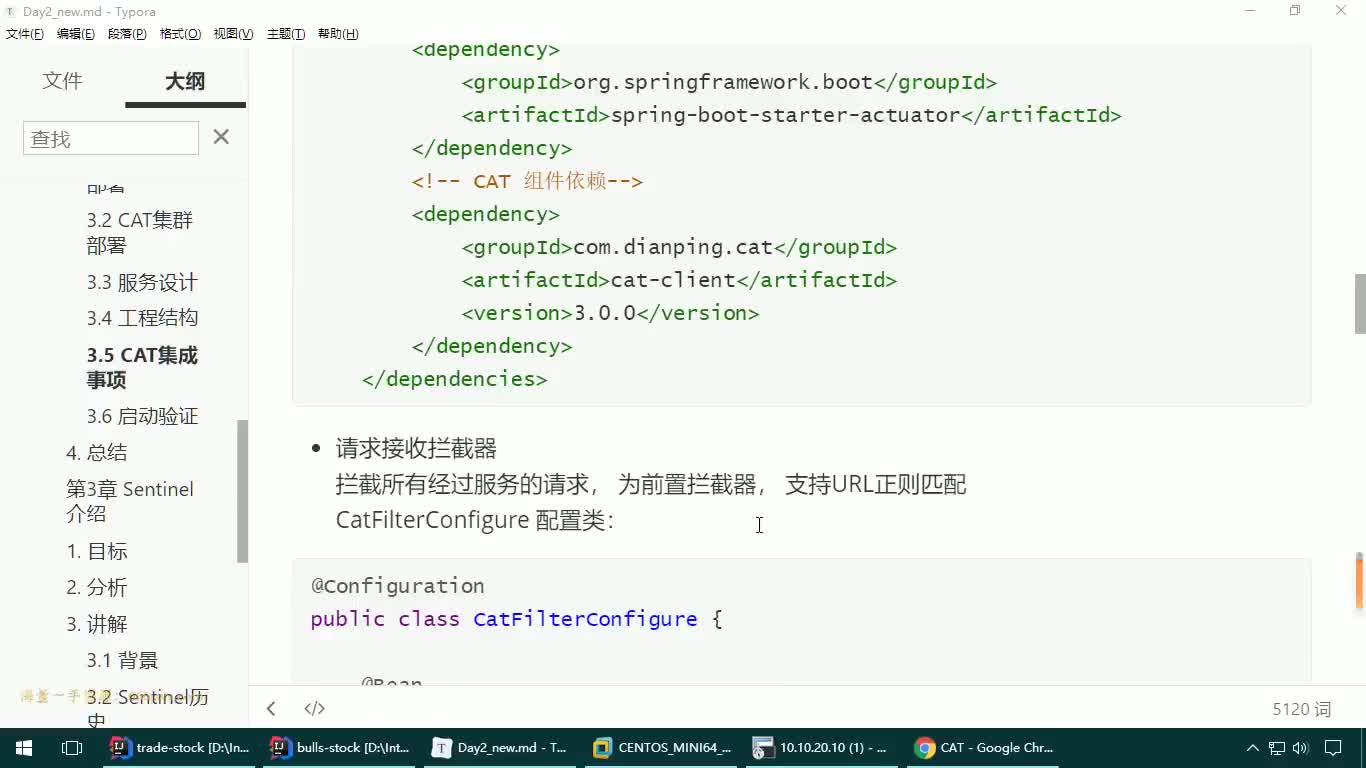Jump to outline item 3. 讲解
Image resolution: width=1366 pixels, height=768 pixels.
(97, 624)
